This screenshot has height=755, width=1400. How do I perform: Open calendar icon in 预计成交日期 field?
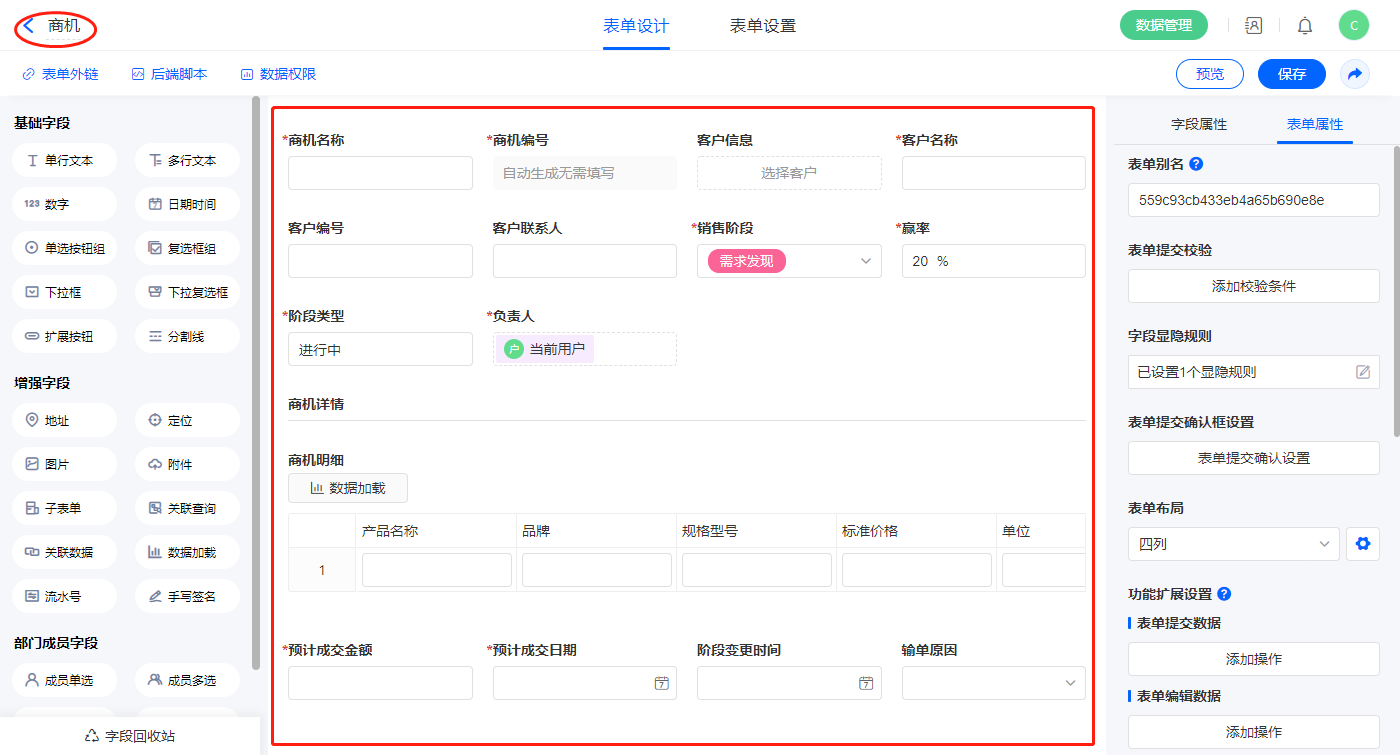pyautogui.click(x=661, y=683)
